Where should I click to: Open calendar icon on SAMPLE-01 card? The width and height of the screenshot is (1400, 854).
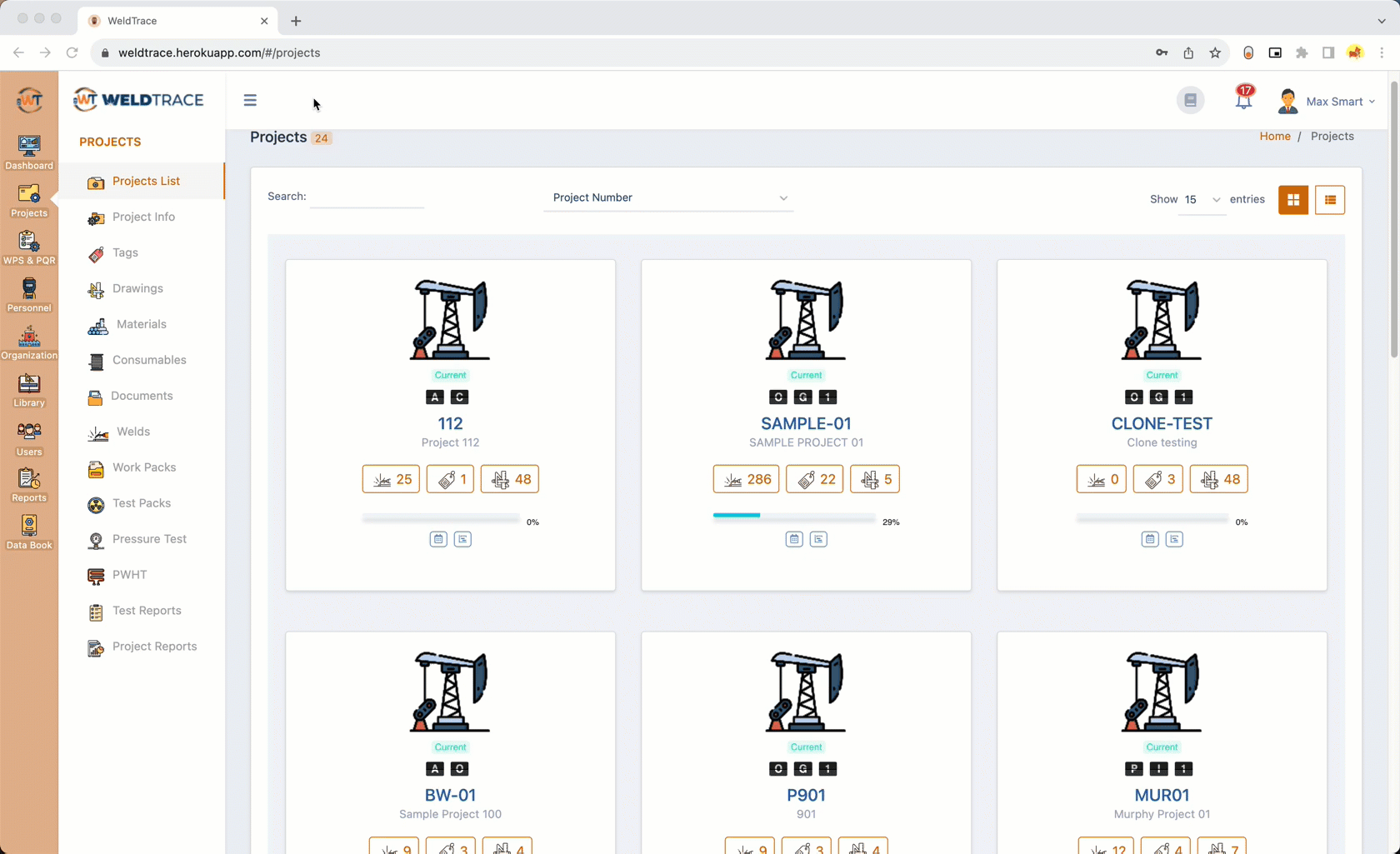coord(794,539)
